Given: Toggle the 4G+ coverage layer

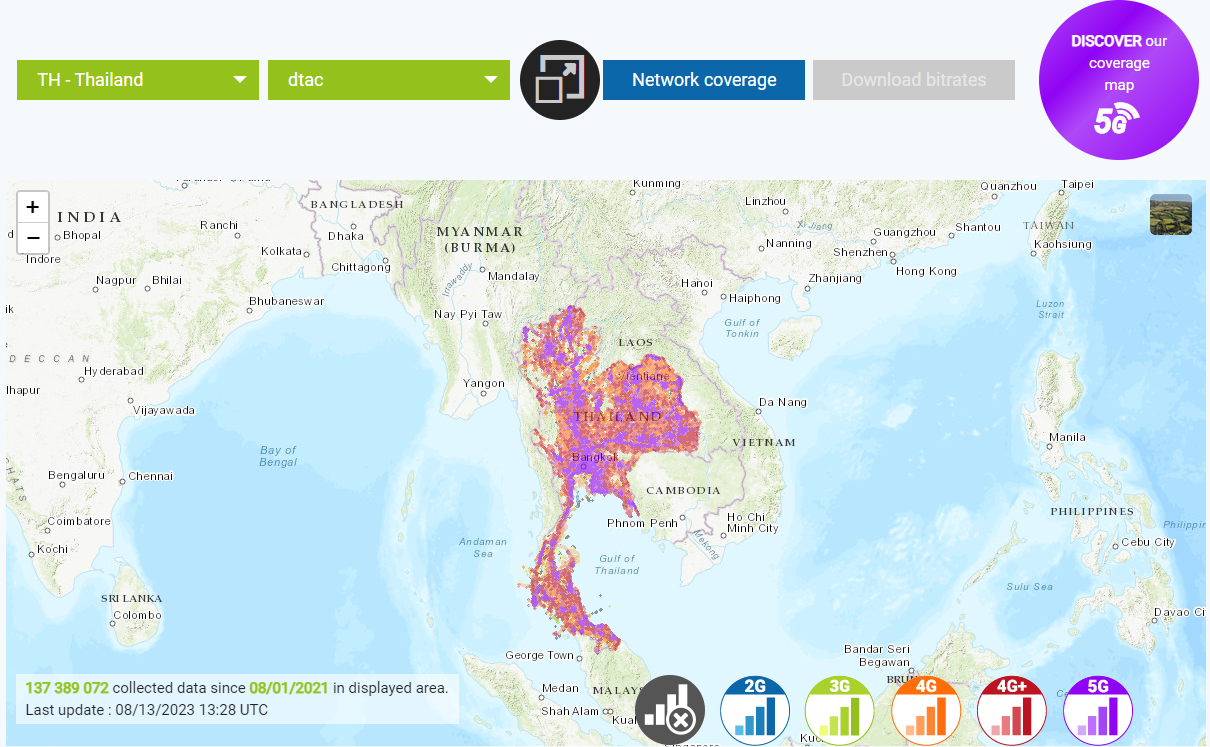Looking at the screenshot, I should [1012, 710].
